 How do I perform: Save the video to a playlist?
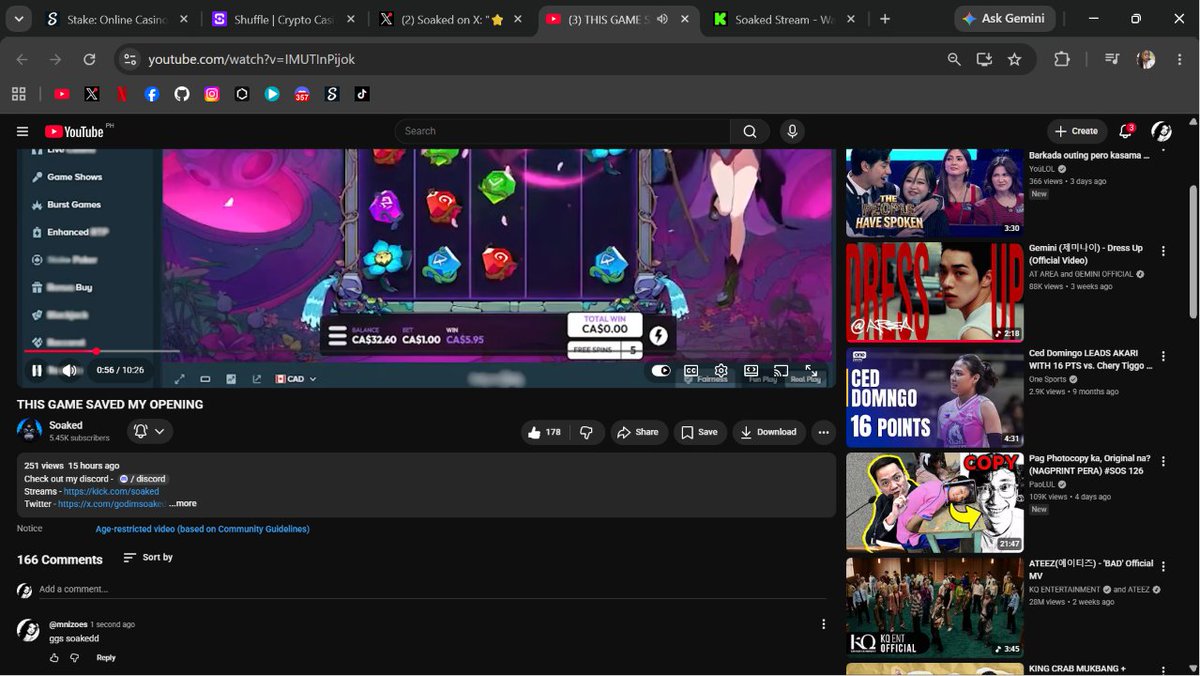(699, 432)
